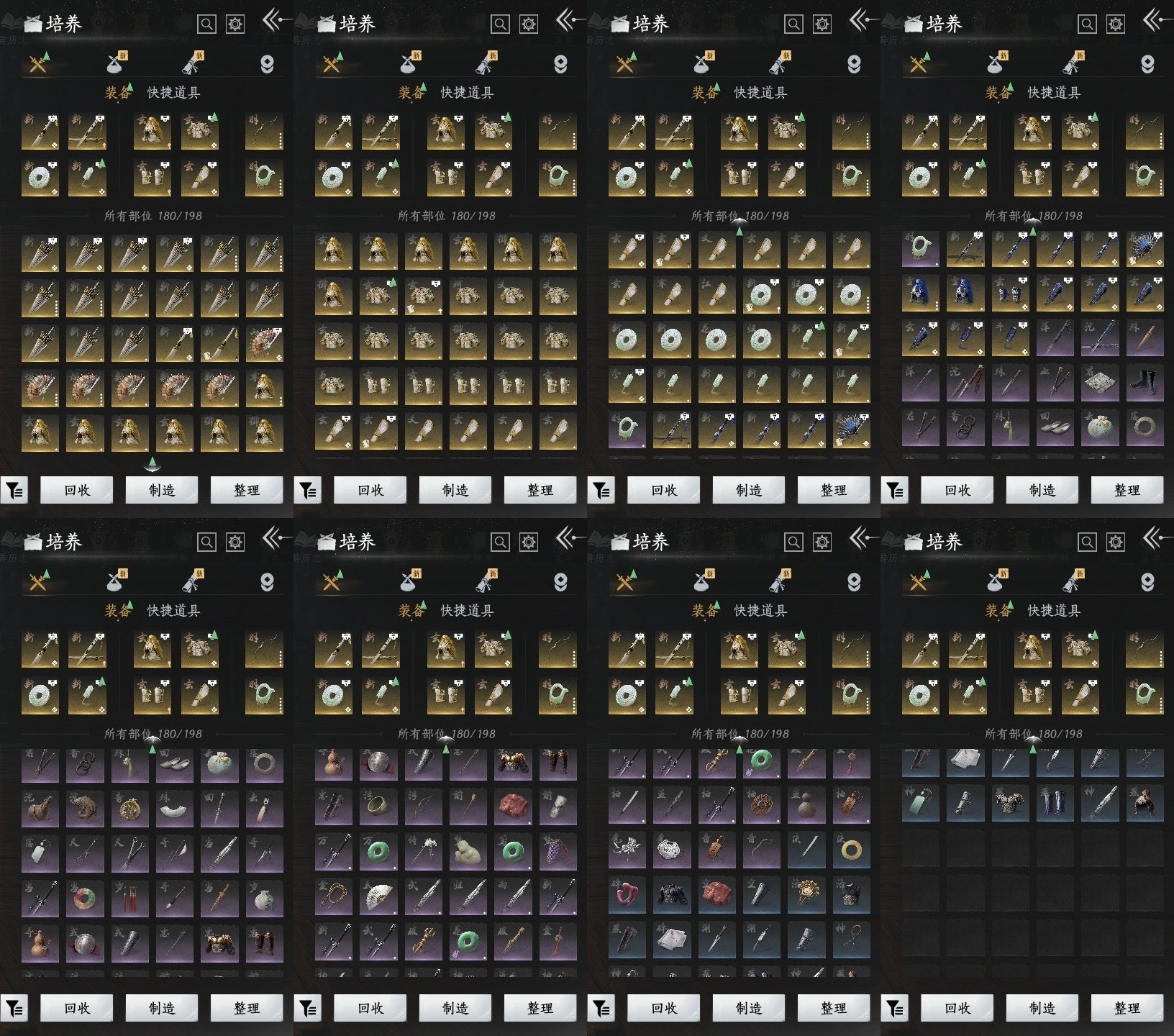Click 制造 button in the top-row second panel
Viewport: 1174px width, 1036px height.
click(455, 490)
